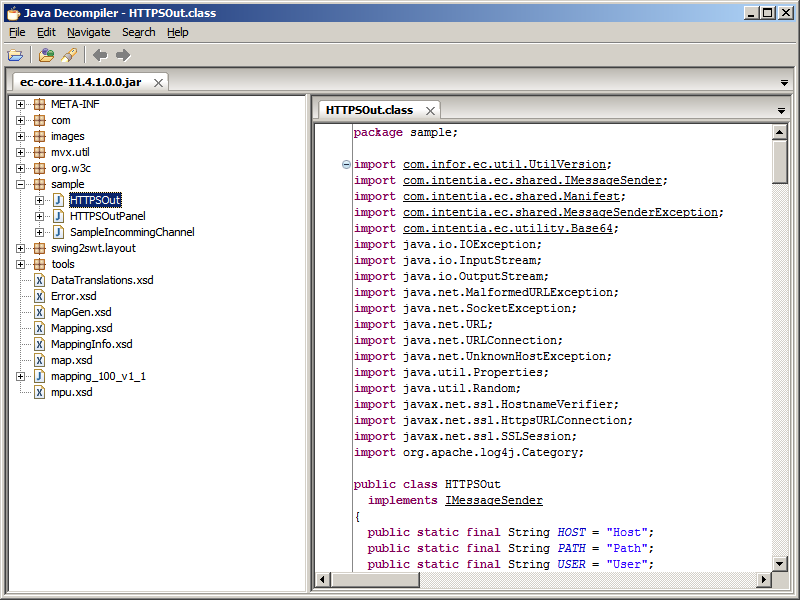Click the Back navigation arrow
This screenshot has height=600, width=800.
(100, 55)
